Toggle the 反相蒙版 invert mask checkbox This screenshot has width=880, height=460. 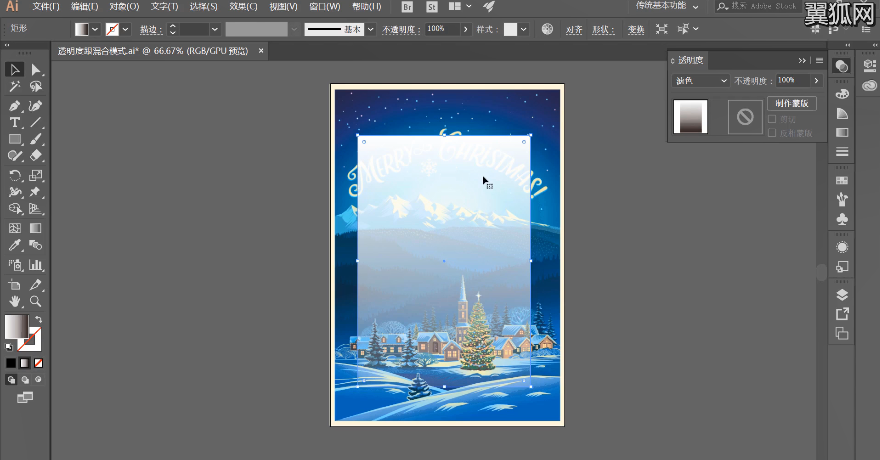coord(772,133)
